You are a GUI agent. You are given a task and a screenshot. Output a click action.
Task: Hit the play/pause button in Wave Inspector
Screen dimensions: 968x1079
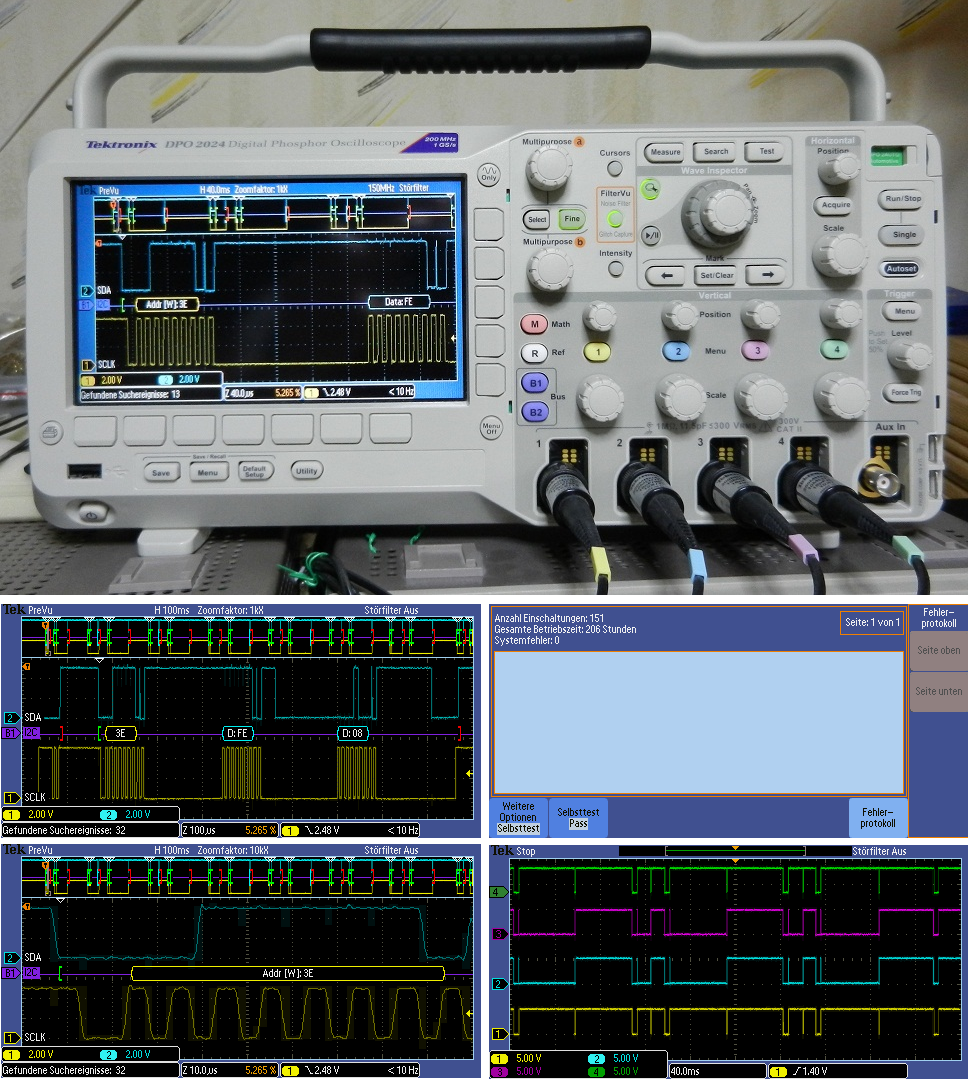(651, 235)
